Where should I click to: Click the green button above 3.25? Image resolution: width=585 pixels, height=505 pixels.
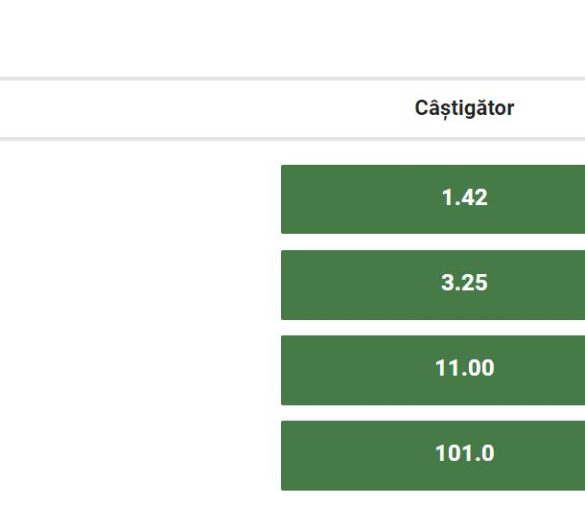click(433, 199)
